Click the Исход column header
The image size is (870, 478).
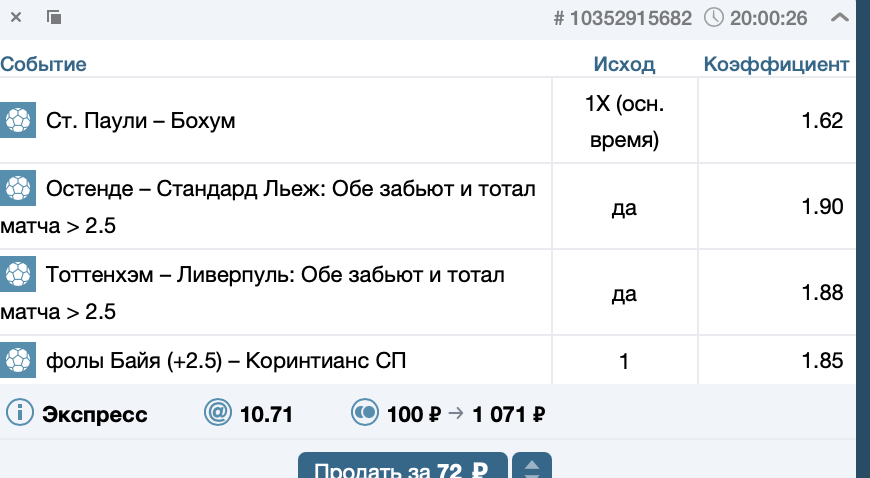(624, 65)
